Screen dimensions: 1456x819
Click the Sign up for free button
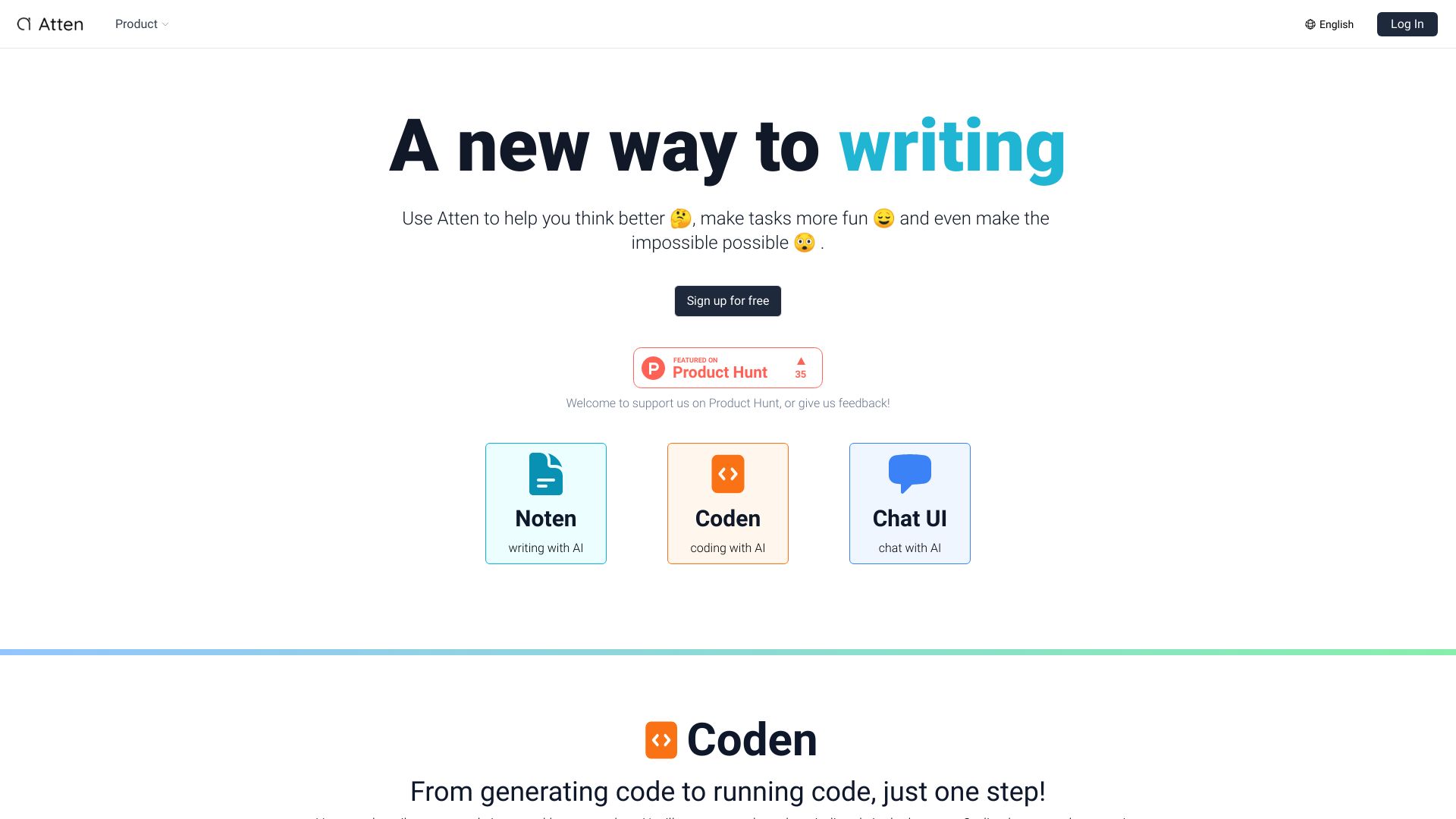click(728, 300)
